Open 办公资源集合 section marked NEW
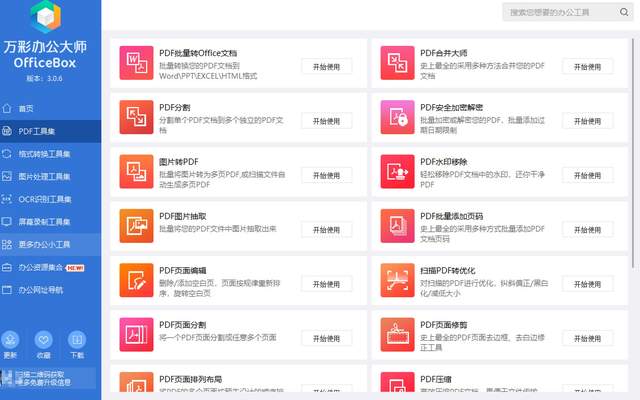Viewport: 640px width, 400px height. coord(51,268)
